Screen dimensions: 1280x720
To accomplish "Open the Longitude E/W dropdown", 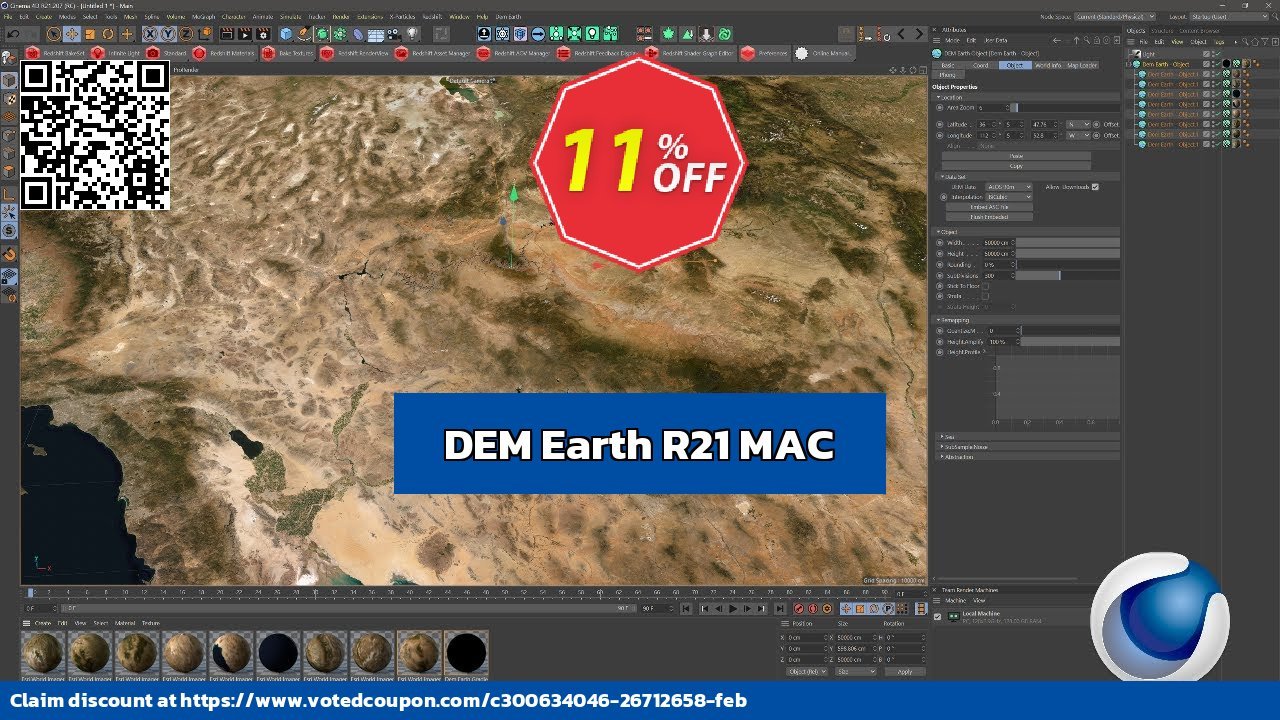I will (x=1078, y=135).
